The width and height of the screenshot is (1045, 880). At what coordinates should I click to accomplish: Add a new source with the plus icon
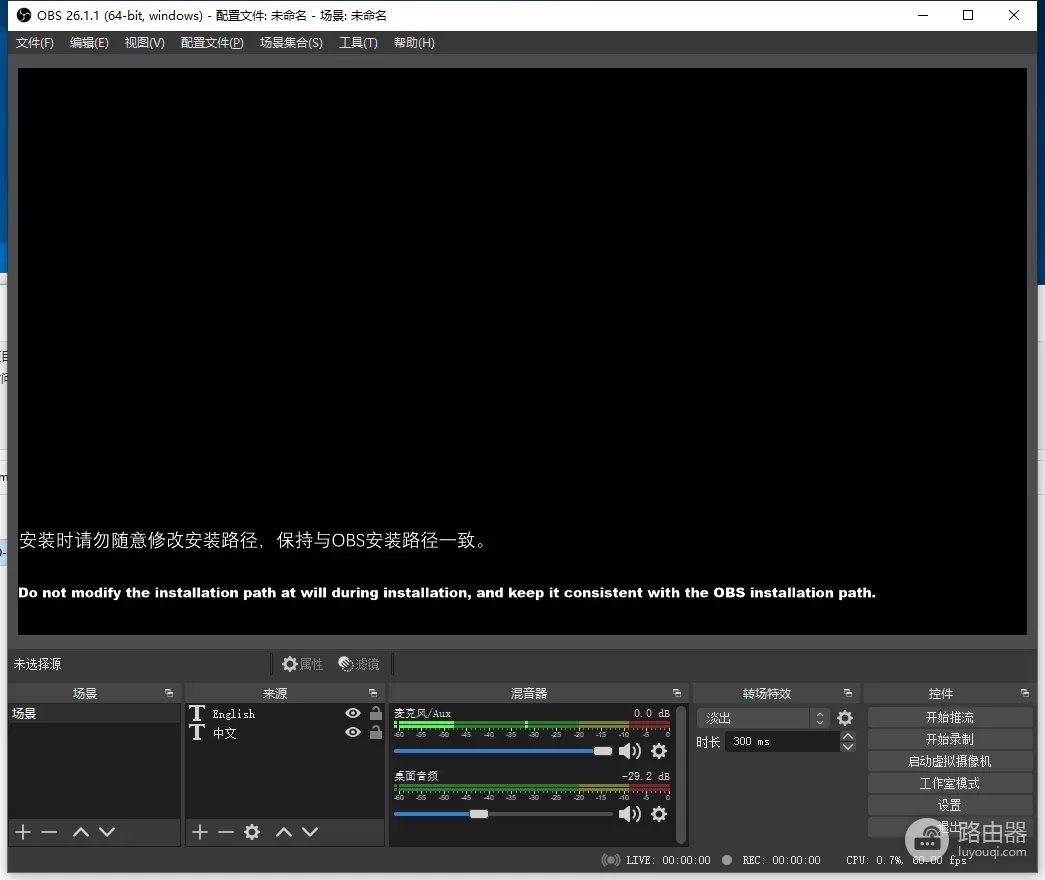(x=200, y=832)
